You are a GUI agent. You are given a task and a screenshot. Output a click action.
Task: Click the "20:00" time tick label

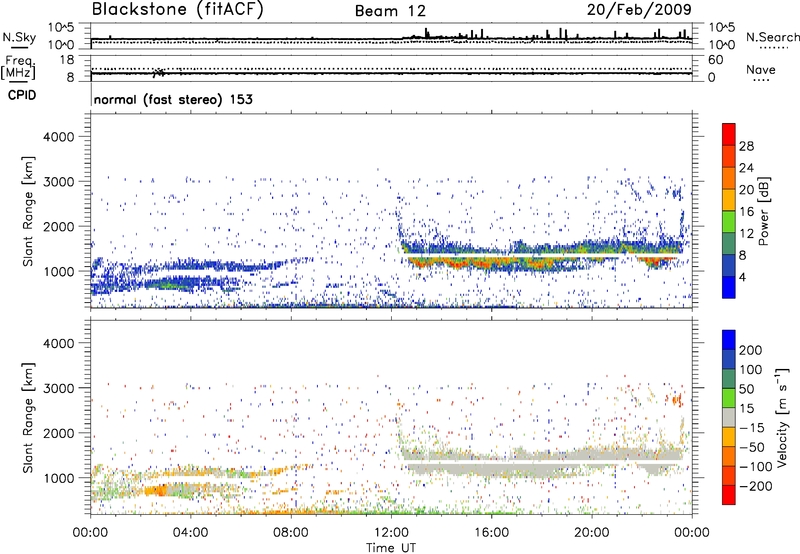click(591, 533)
